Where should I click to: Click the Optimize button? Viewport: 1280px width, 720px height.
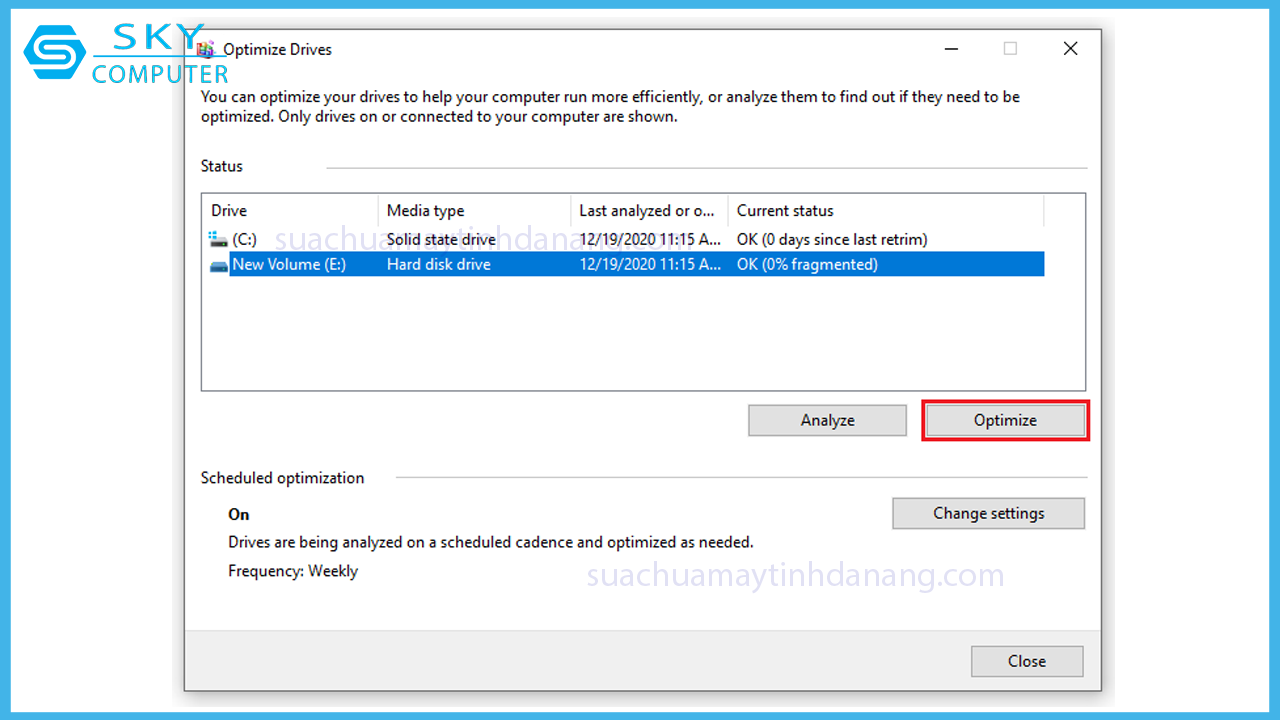1005,420
